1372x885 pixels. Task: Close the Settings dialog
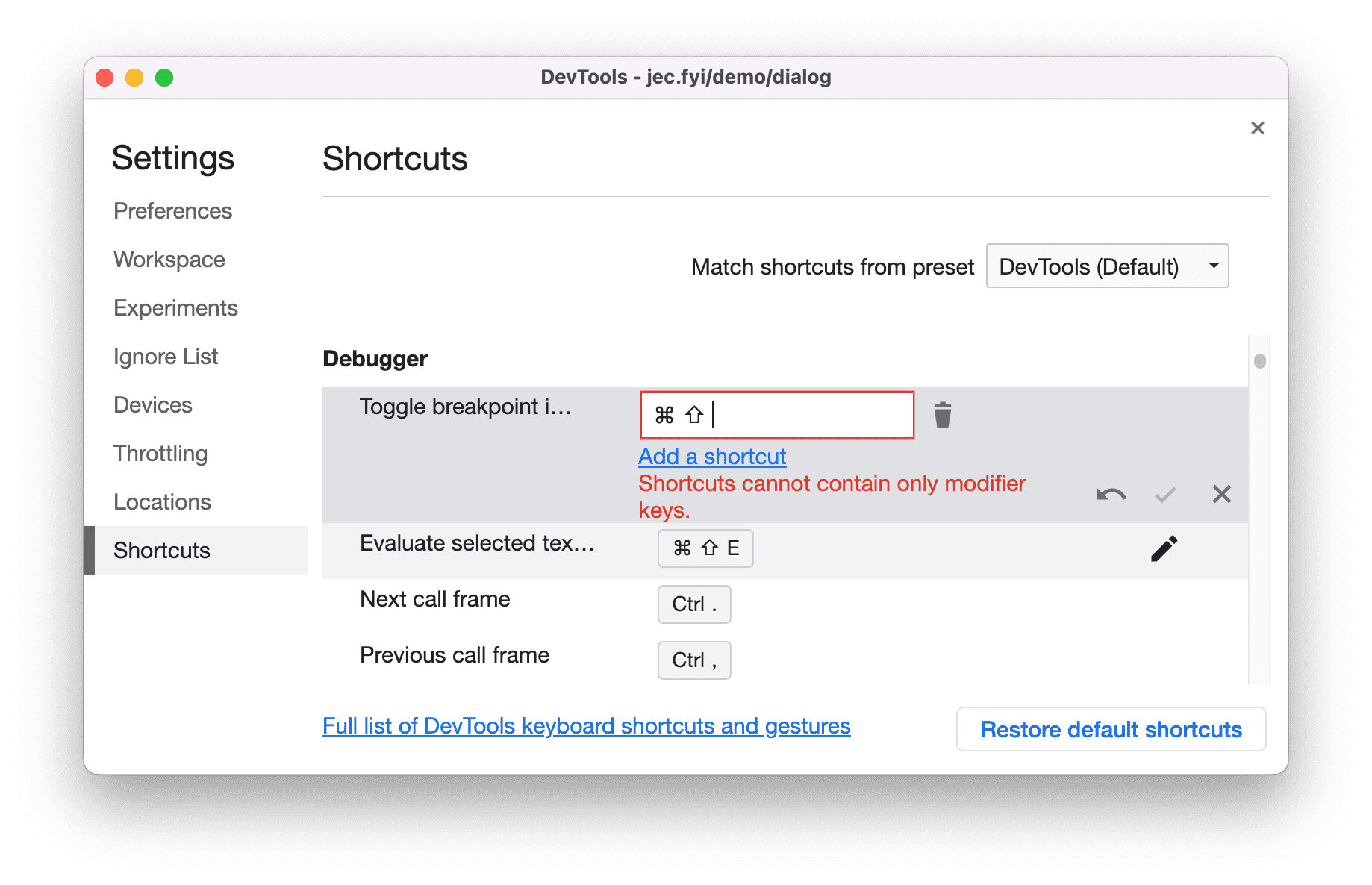tap(1258, 128)
